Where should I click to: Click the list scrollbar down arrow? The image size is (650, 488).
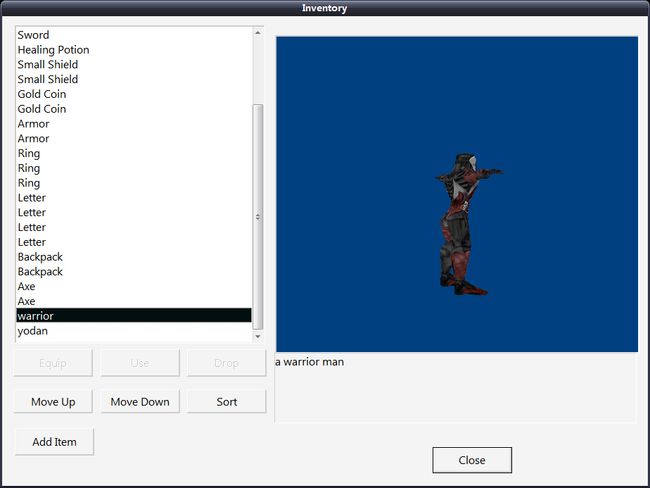pos(258,336)
